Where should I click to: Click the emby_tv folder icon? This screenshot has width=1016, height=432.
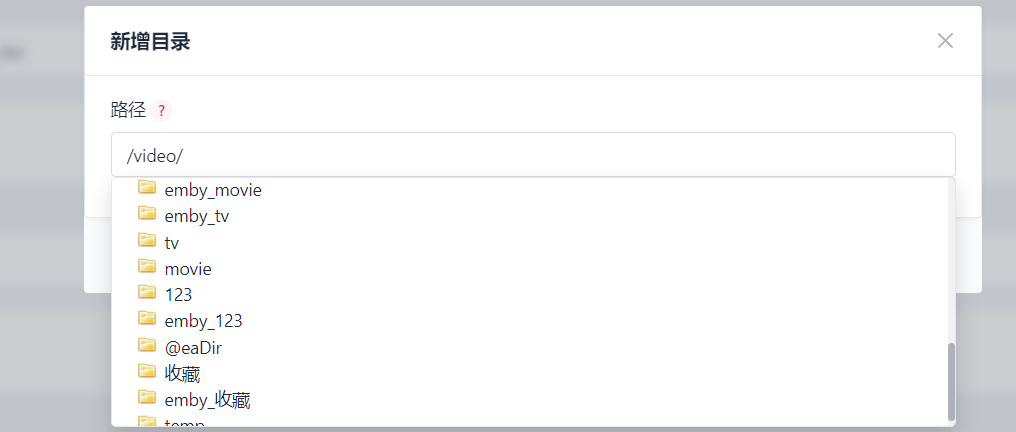pos(147,213)
